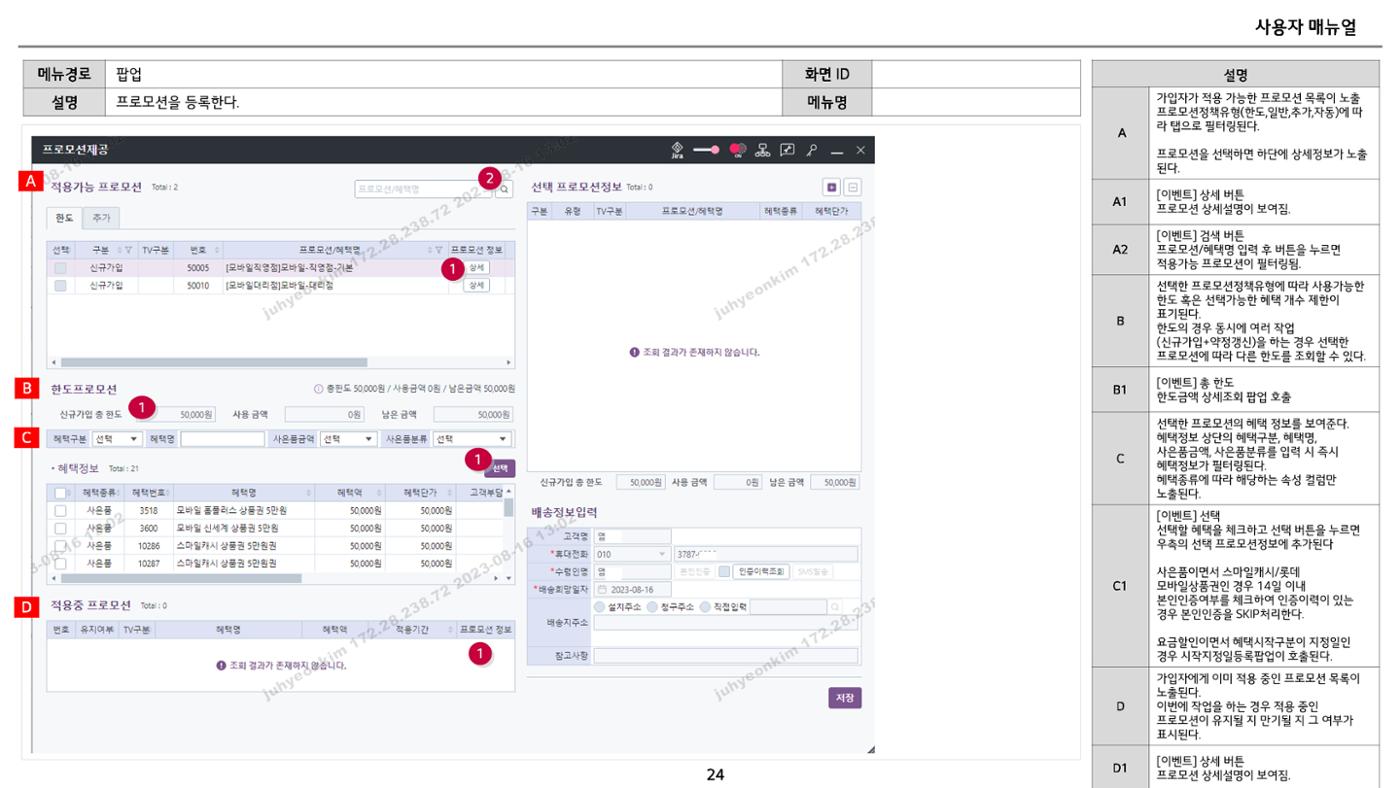1400x788 pixels.
Task: Select the 한도 tab
Action: pos(65,217)
